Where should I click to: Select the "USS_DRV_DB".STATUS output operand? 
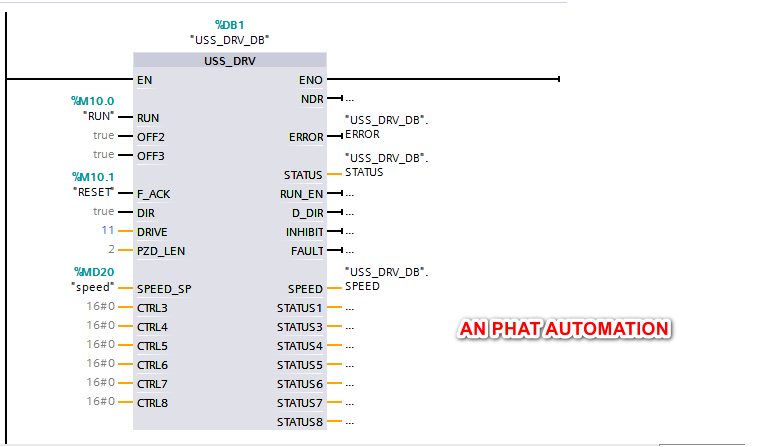385,164
